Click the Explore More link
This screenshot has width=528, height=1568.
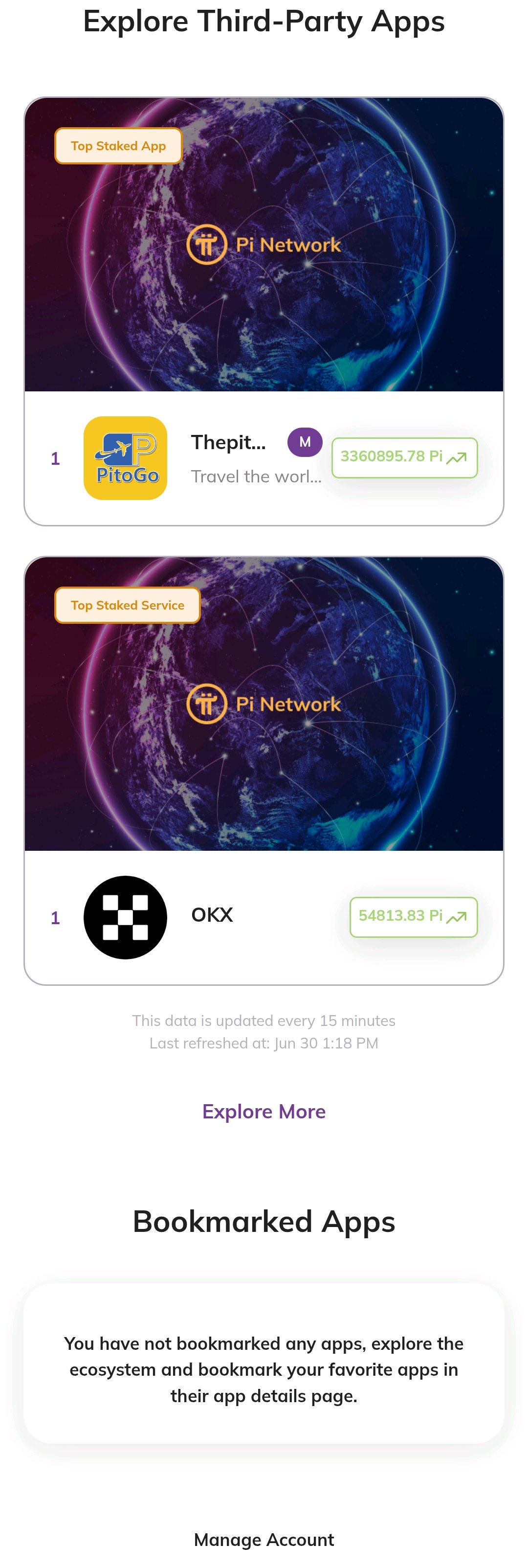[264, 1112]
